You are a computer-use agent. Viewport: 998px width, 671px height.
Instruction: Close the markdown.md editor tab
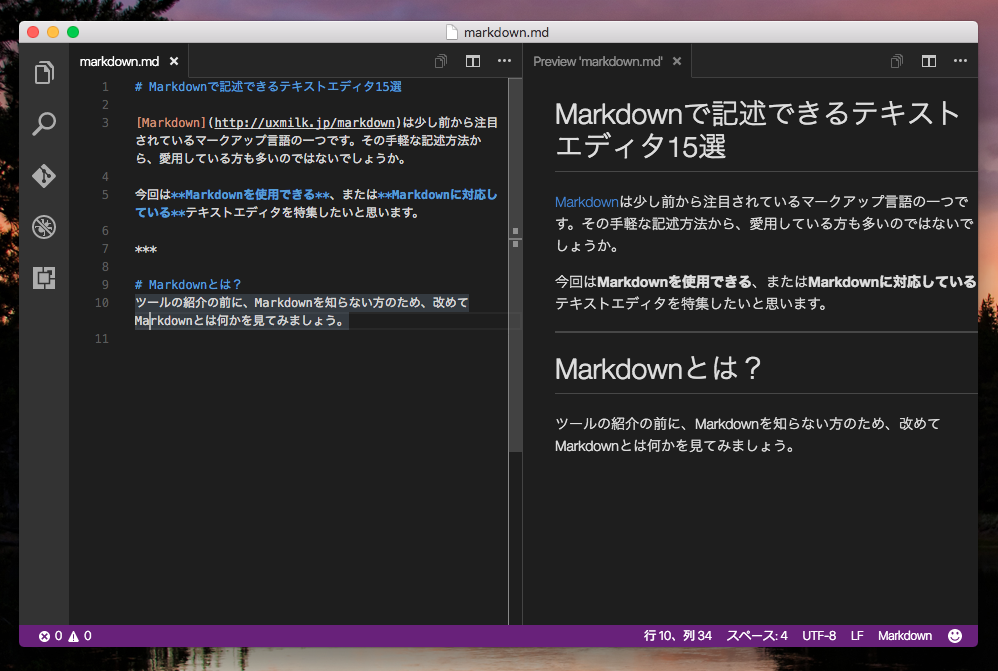(175, 61)
